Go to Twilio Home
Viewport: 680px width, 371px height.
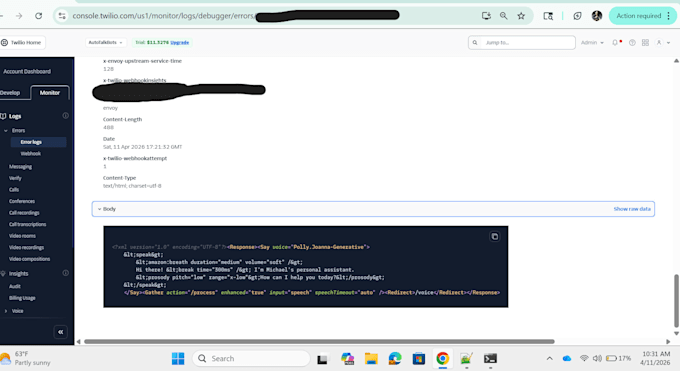point(22,43)
